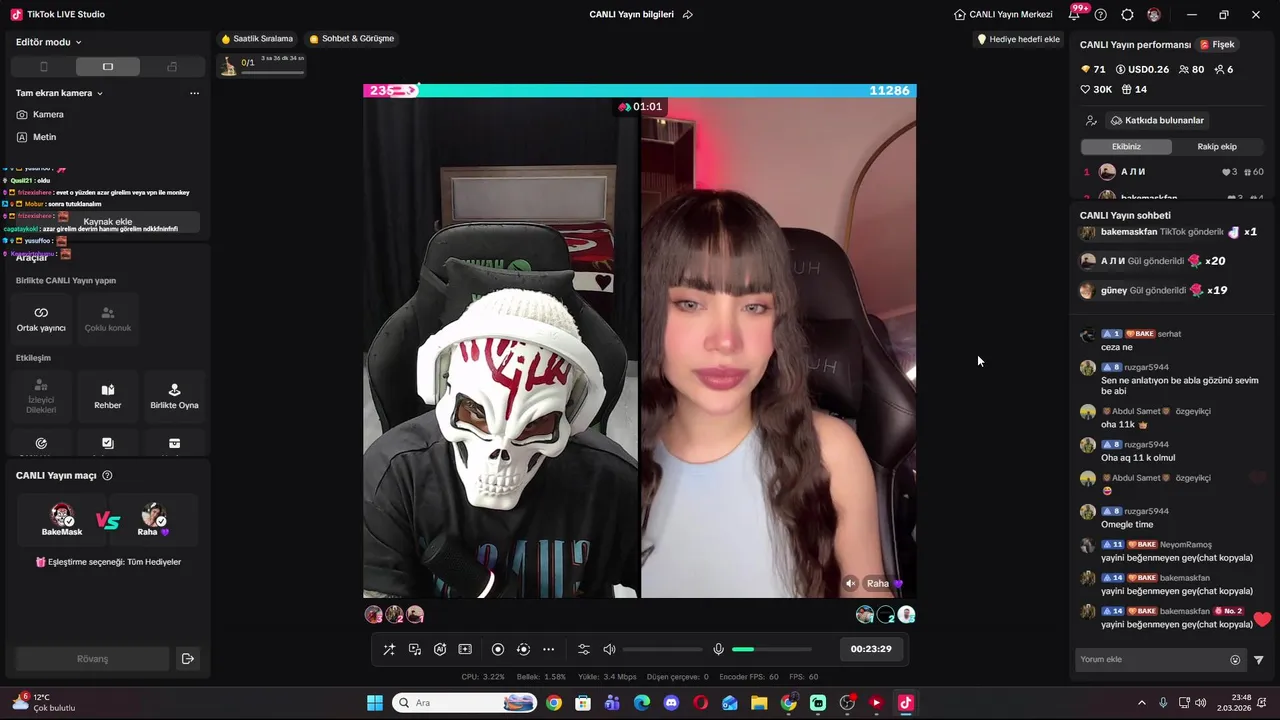The height and width of the screenshot is (720, 1280).
Task: Select the dual-screen layout mode
Action: (x=172, y=67)
